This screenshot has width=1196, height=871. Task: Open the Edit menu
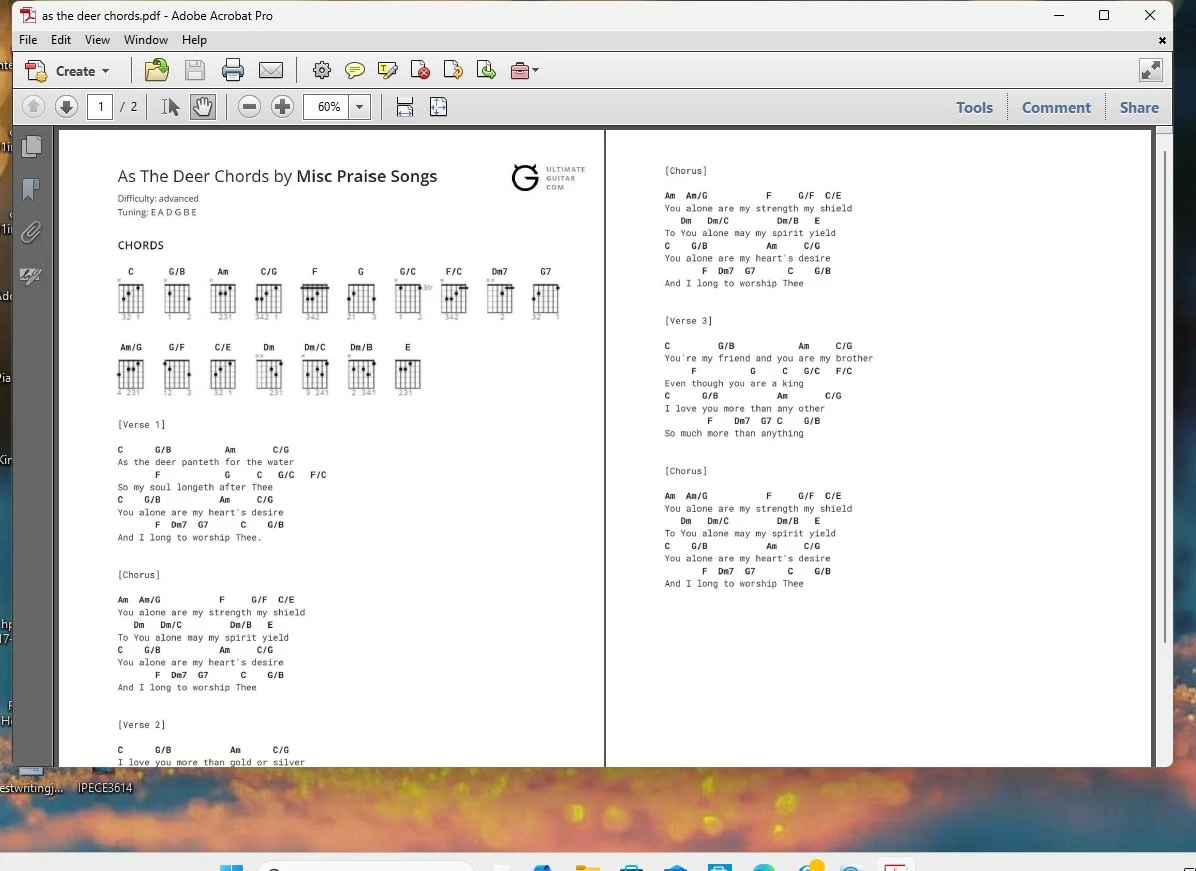[61, 40]
